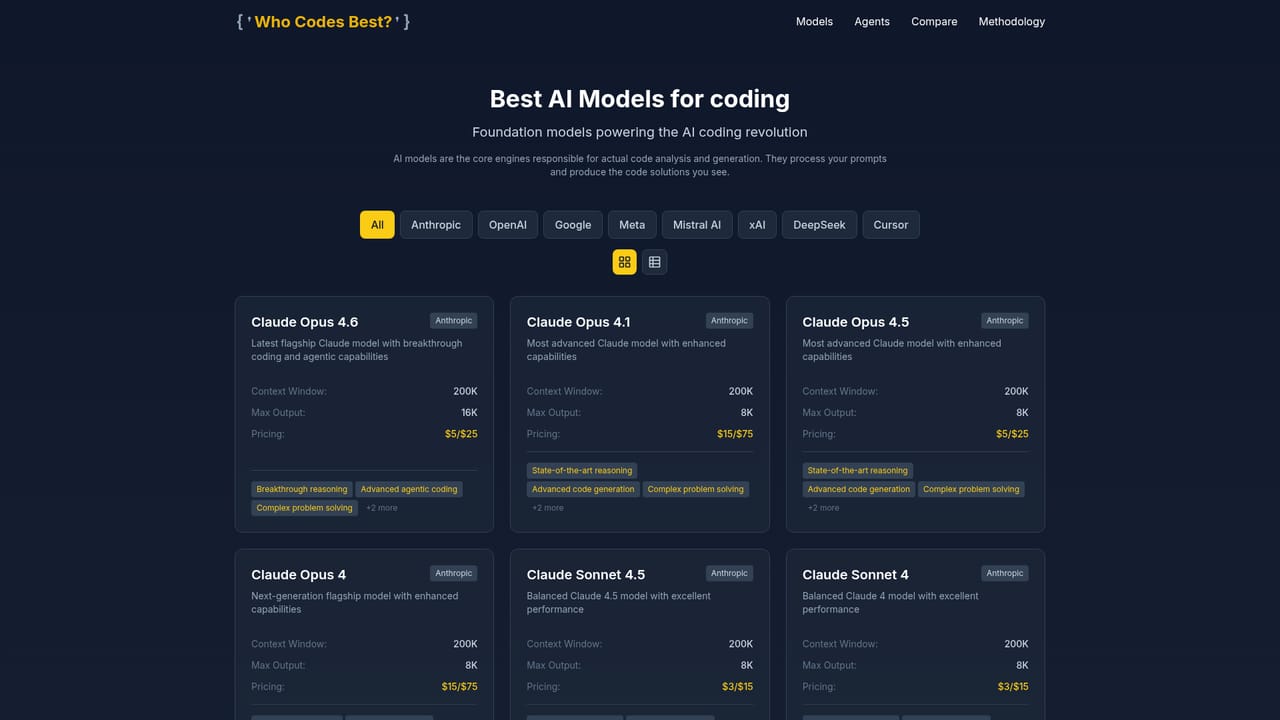
Task: Click $3/$15 pricing on Claude Sonnet 4
Action: click(1013, 687)
